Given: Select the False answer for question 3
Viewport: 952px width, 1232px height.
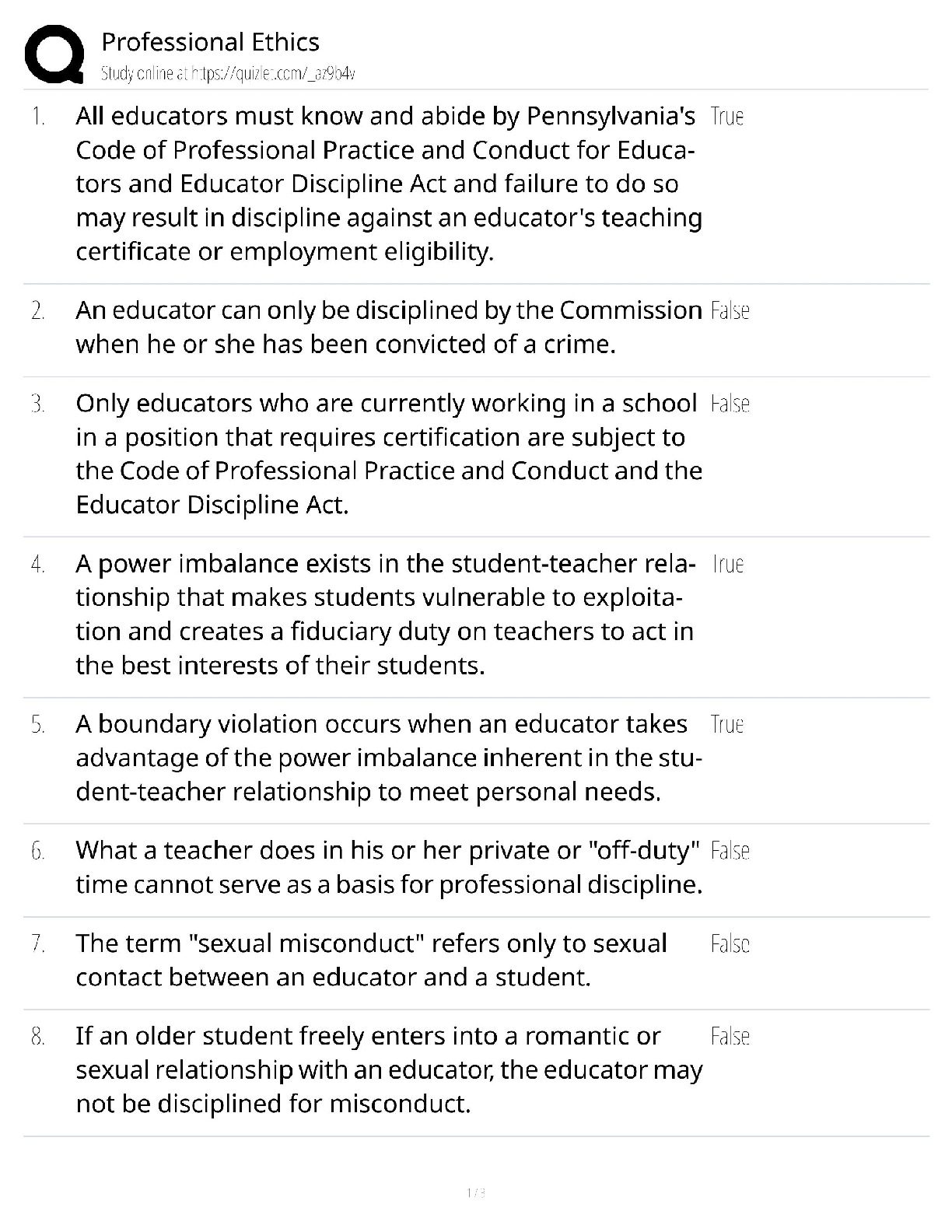Looking at the screenshot, I should [730, 404].
